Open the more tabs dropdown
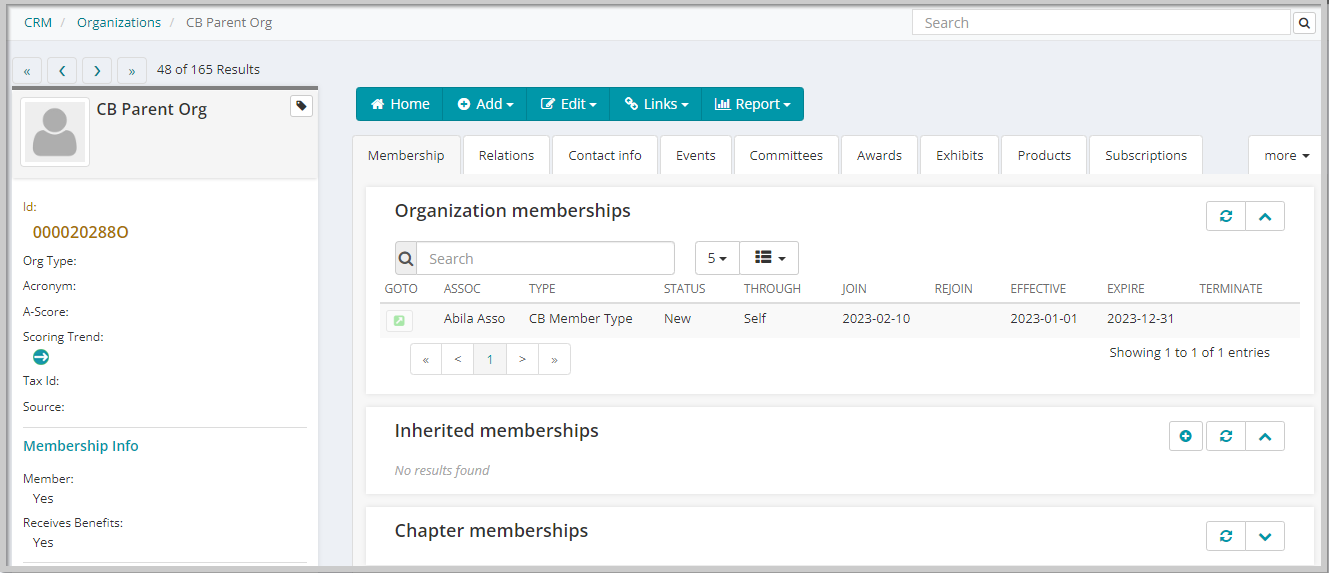 tap(1286, 155)
